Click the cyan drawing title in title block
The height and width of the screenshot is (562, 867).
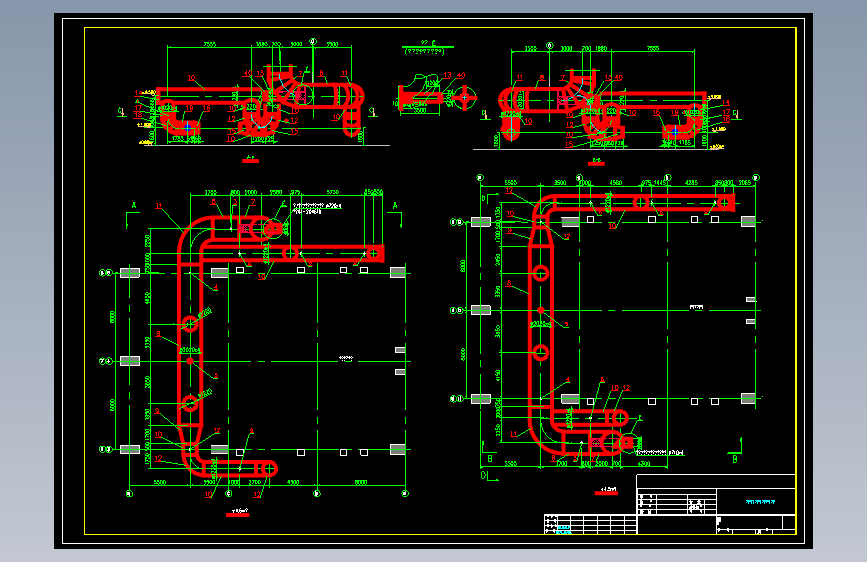[761, 502]
